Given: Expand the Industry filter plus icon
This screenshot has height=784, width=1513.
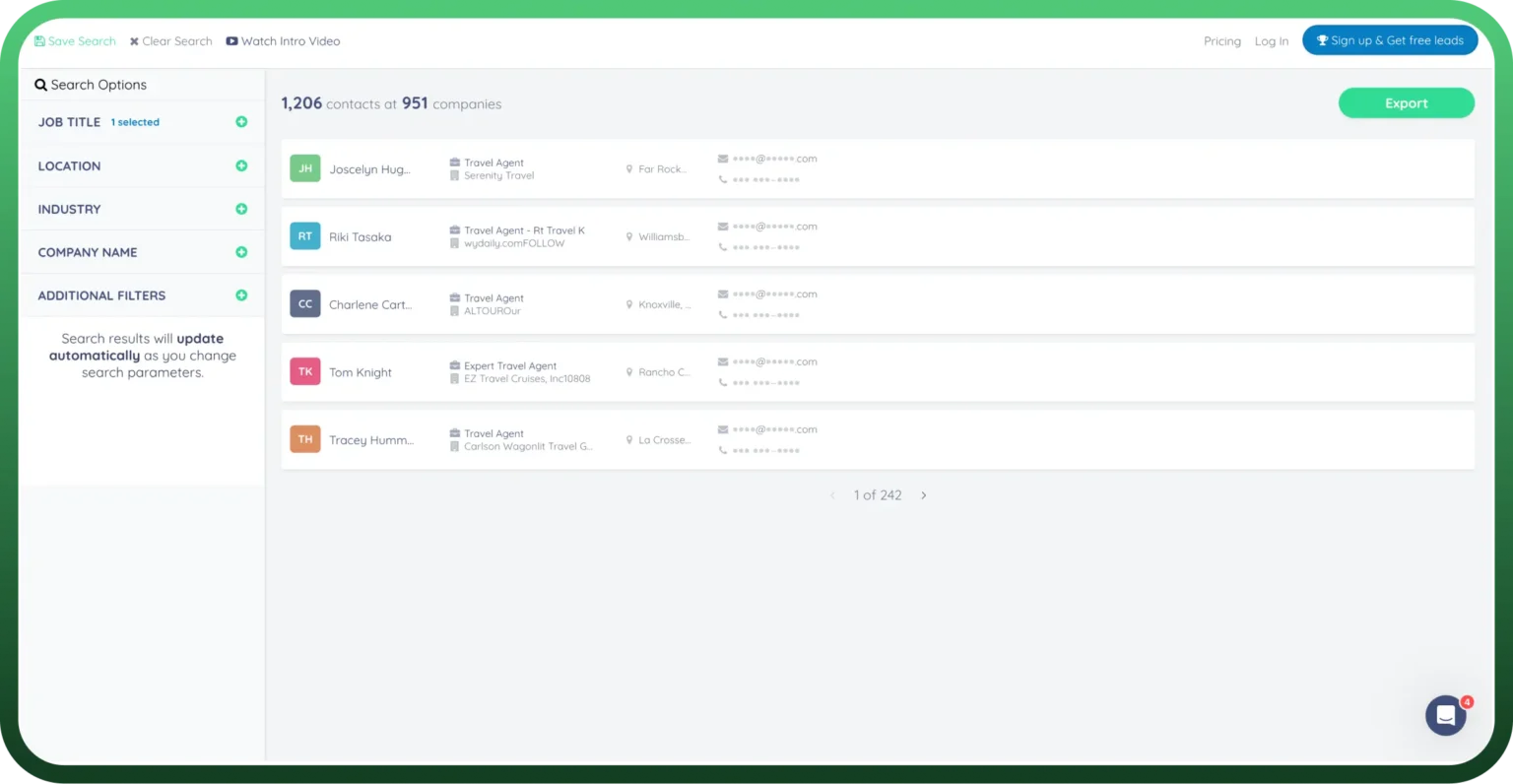Looking at the screenshot, I should tap(241, 209).
